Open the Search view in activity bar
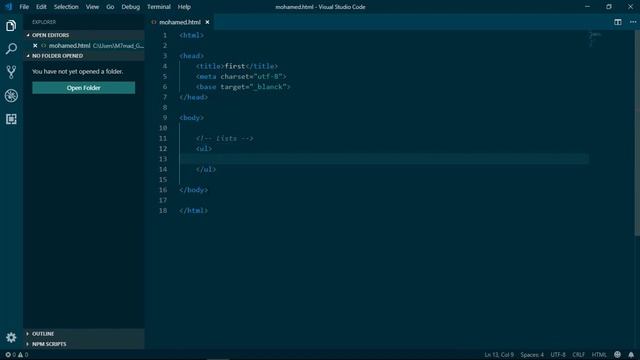 click(11, 49)
